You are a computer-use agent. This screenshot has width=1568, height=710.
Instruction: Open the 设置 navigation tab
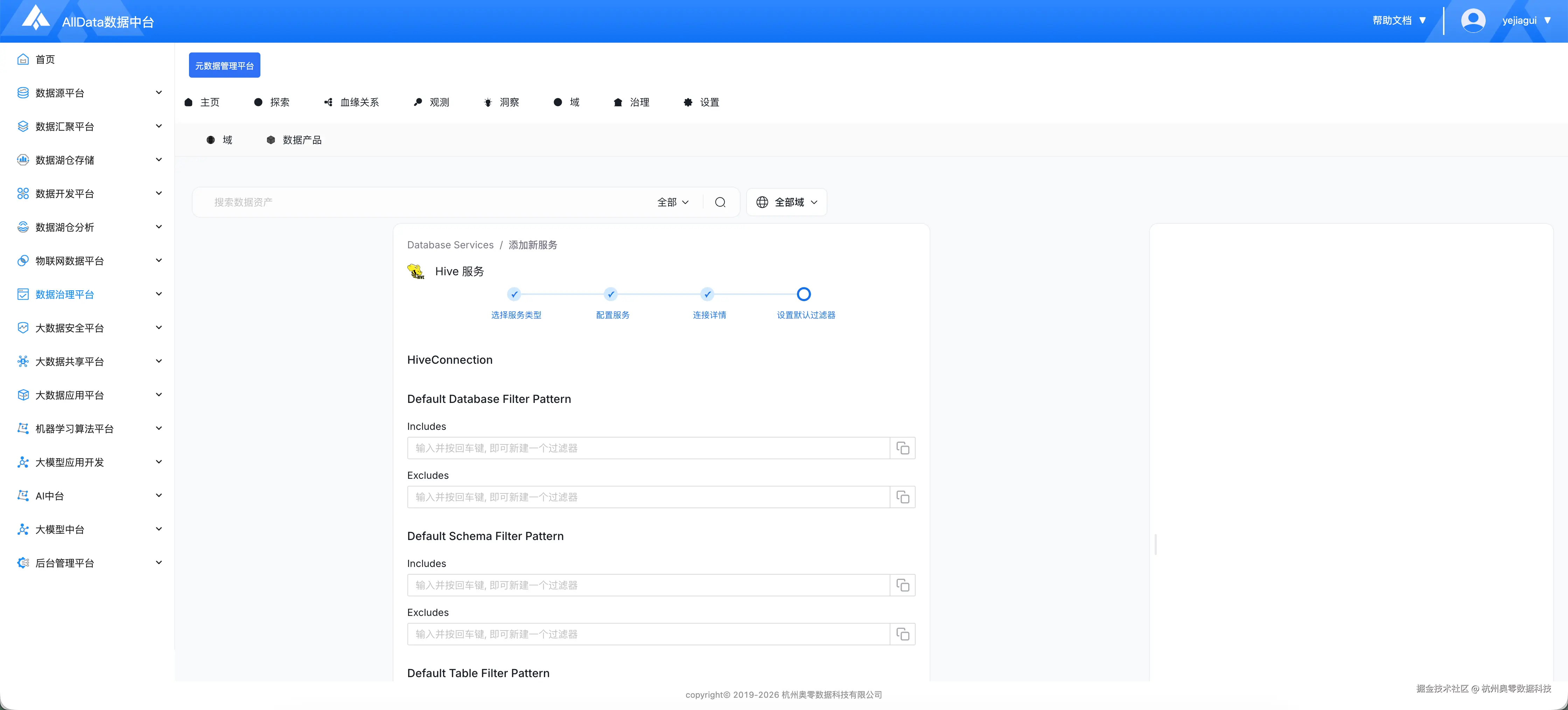[702, 102]
